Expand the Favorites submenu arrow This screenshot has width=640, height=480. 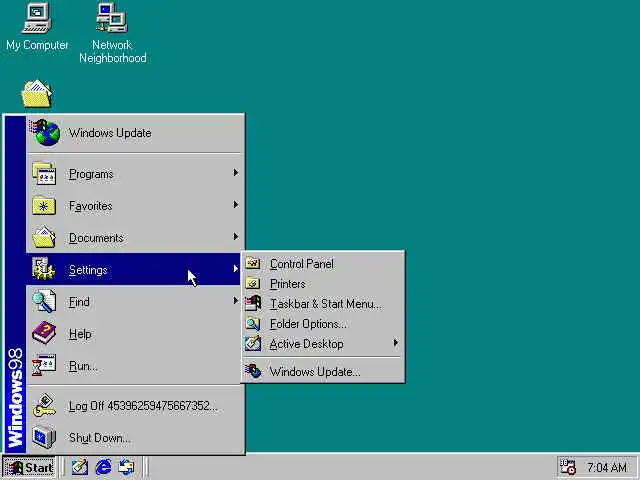point(236,204)
